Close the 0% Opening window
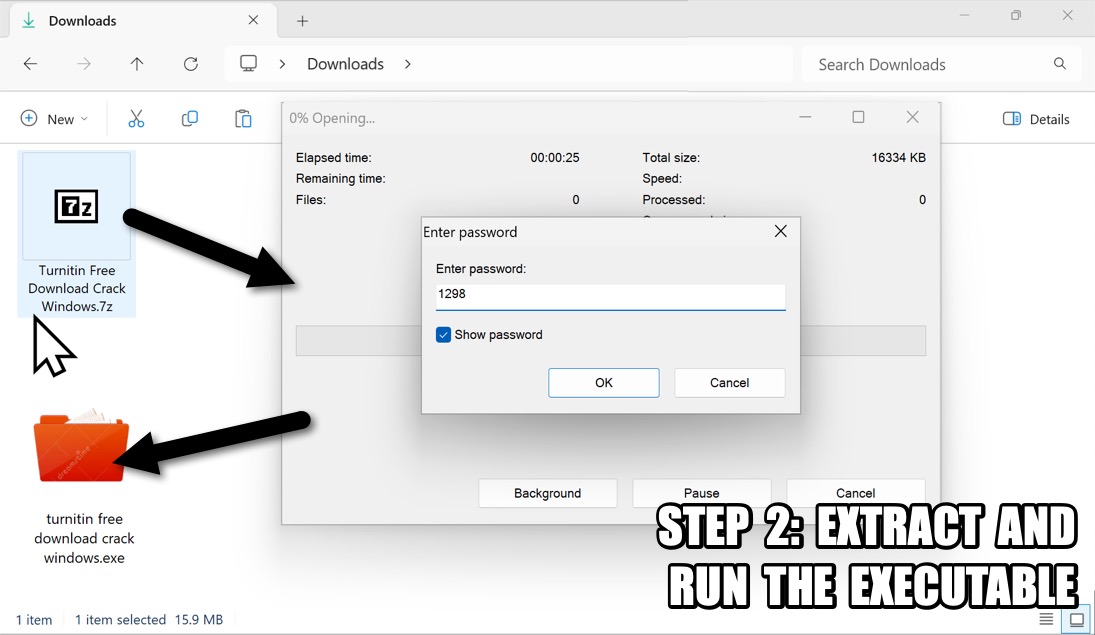1095x635 pixels. tap(912, 117)
